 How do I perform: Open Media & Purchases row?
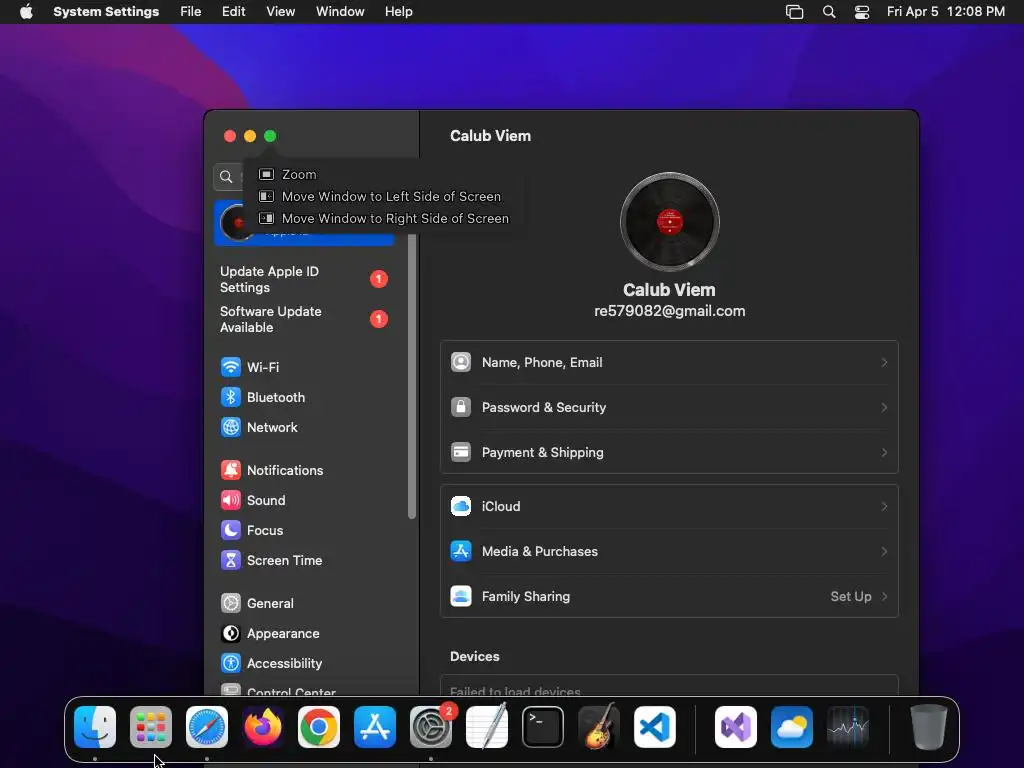[669, 552]
